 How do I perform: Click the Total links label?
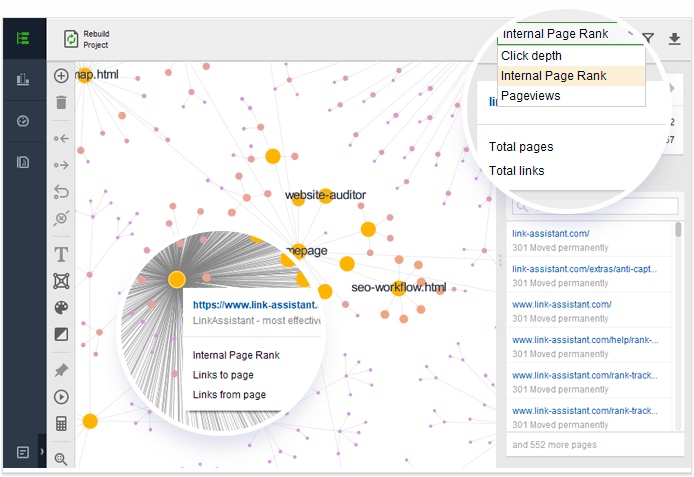(517, 171)
